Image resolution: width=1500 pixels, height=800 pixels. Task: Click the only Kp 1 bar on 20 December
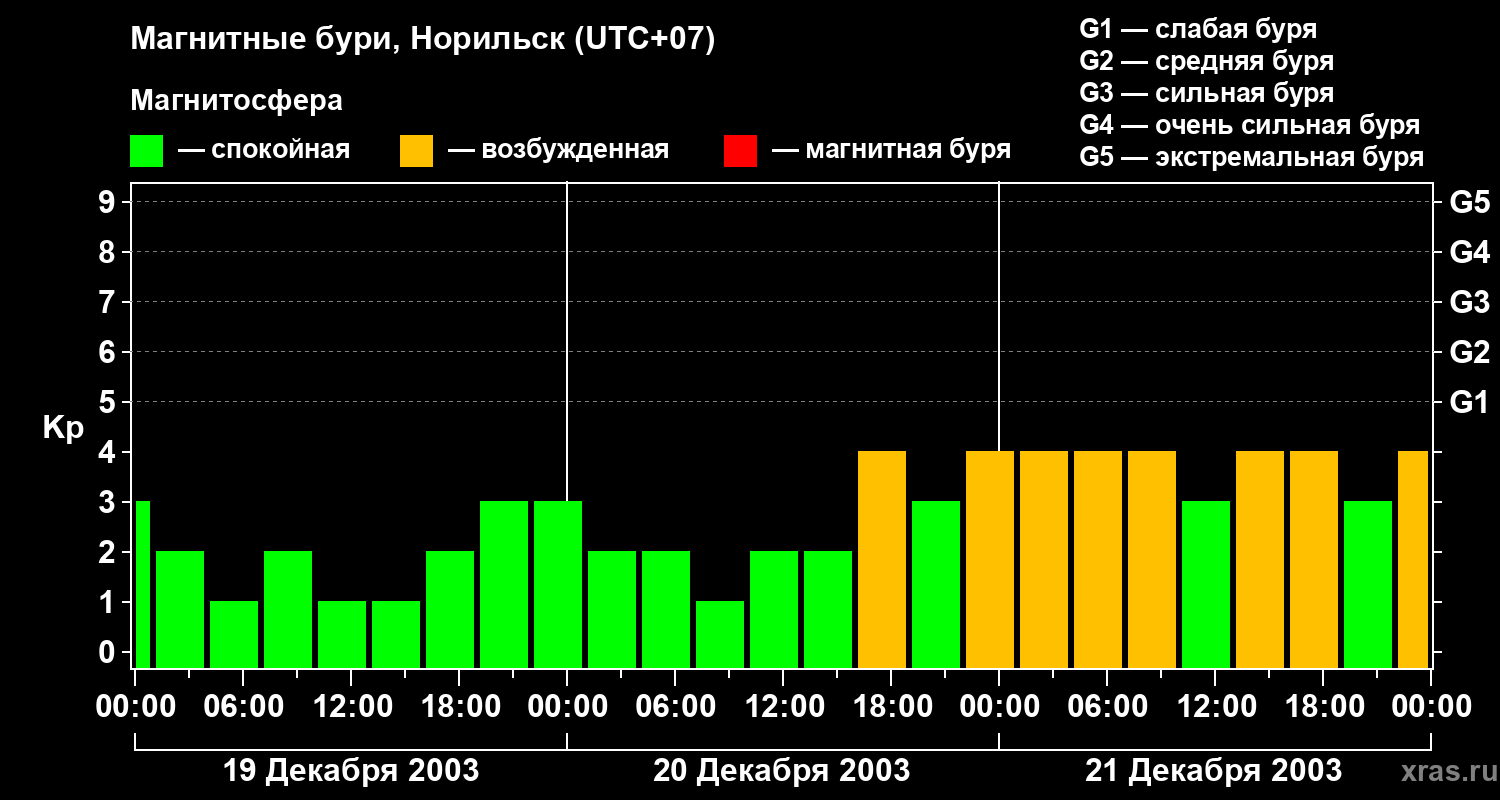pyautogui.click(x=720, y=634)
